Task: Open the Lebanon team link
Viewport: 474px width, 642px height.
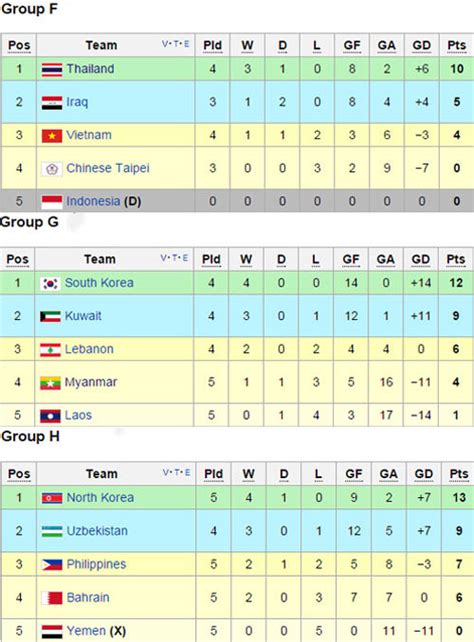Action: (89, 349)
